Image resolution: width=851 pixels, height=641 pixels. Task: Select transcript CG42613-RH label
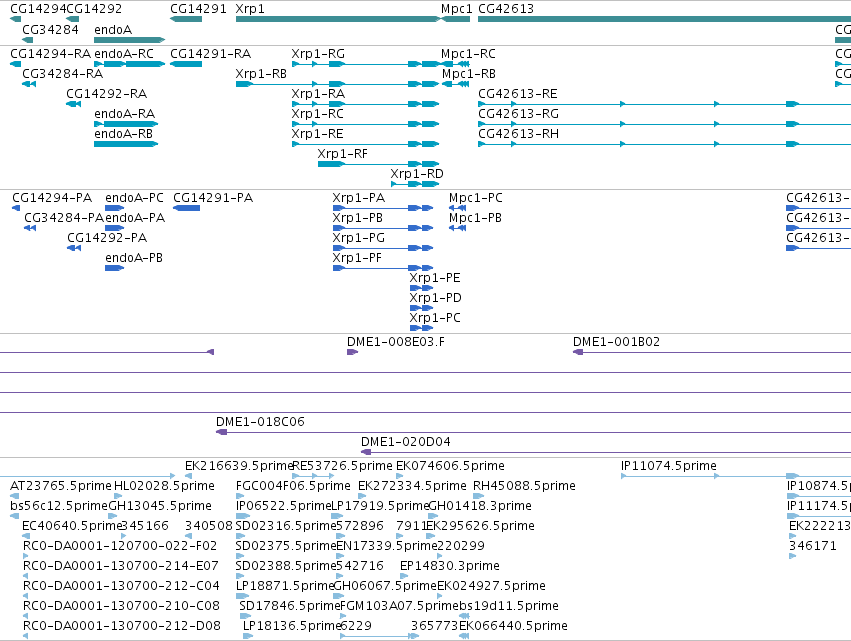coord(518,134)
